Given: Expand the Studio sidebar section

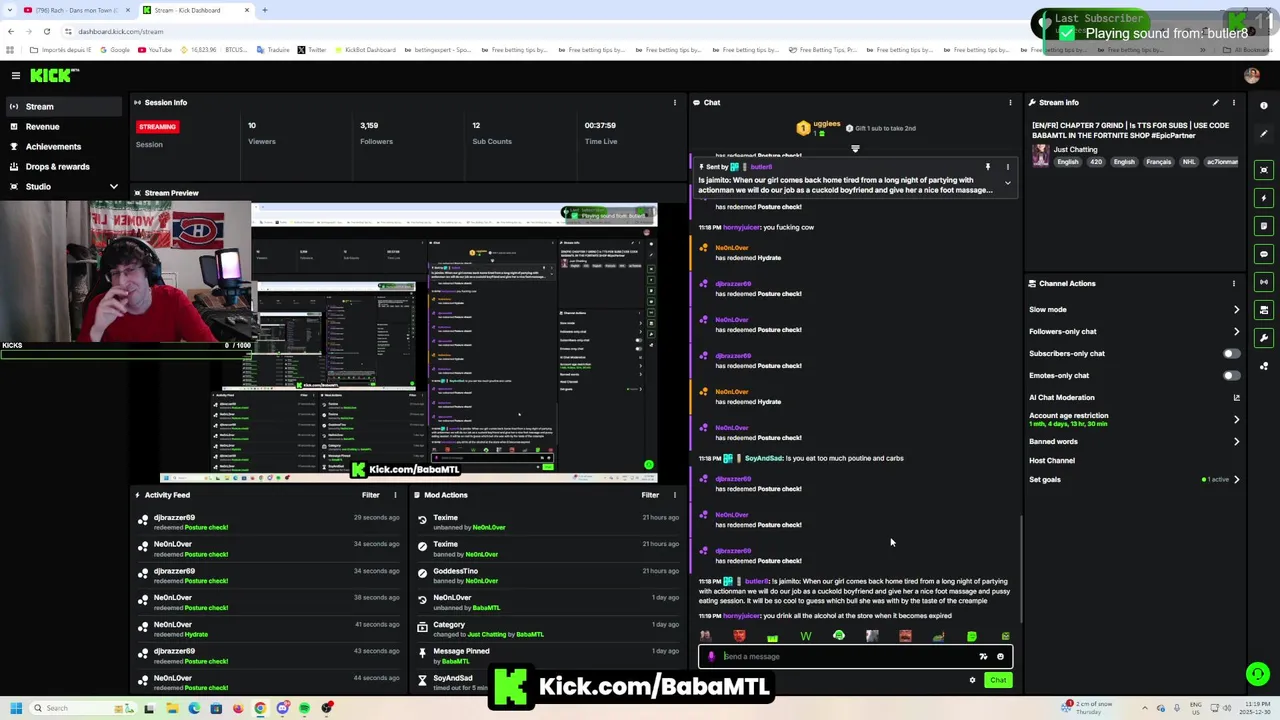Looking at the screenshot, I should click(113, 187).
